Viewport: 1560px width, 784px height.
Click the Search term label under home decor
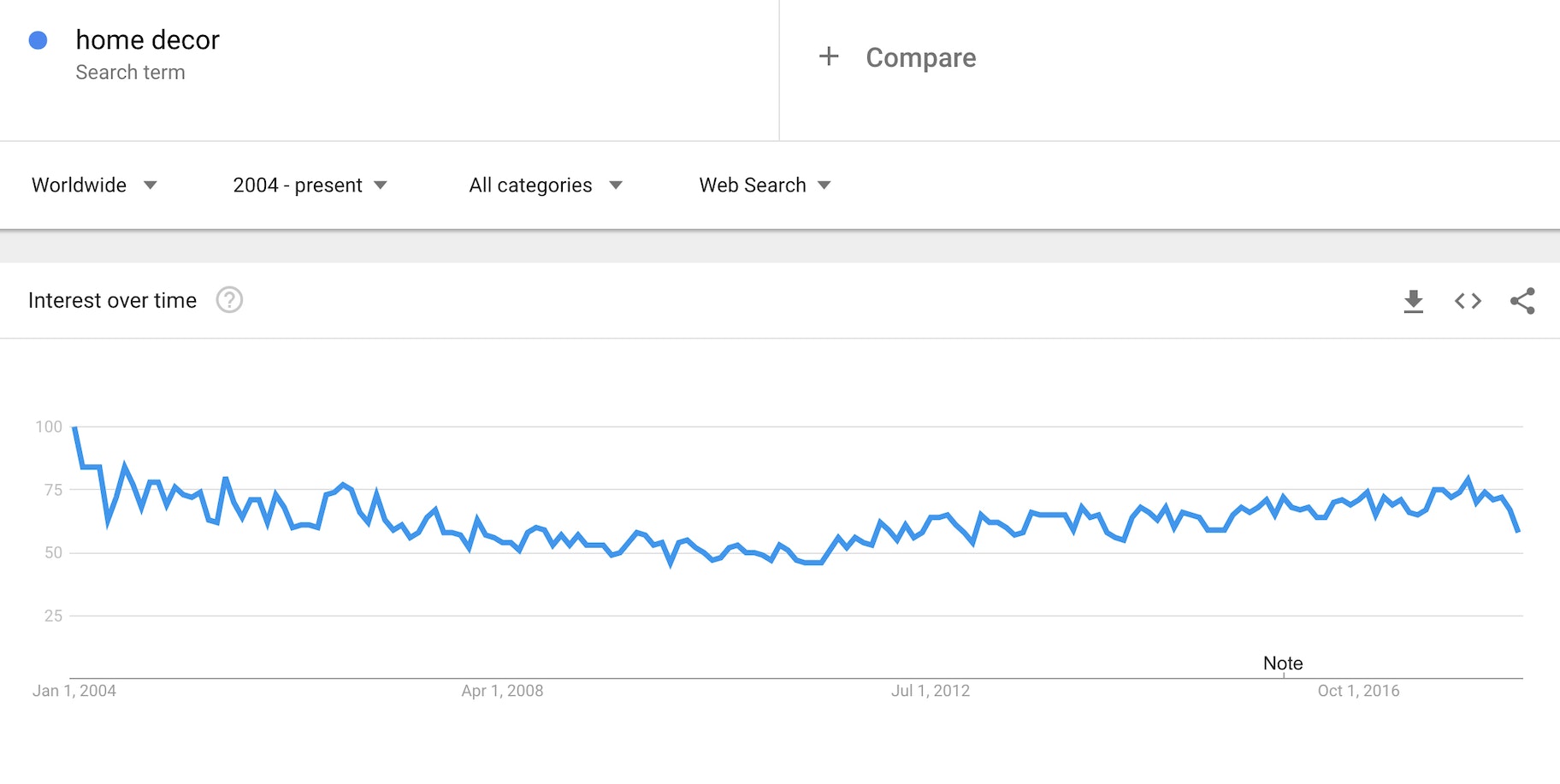[130, 72]
